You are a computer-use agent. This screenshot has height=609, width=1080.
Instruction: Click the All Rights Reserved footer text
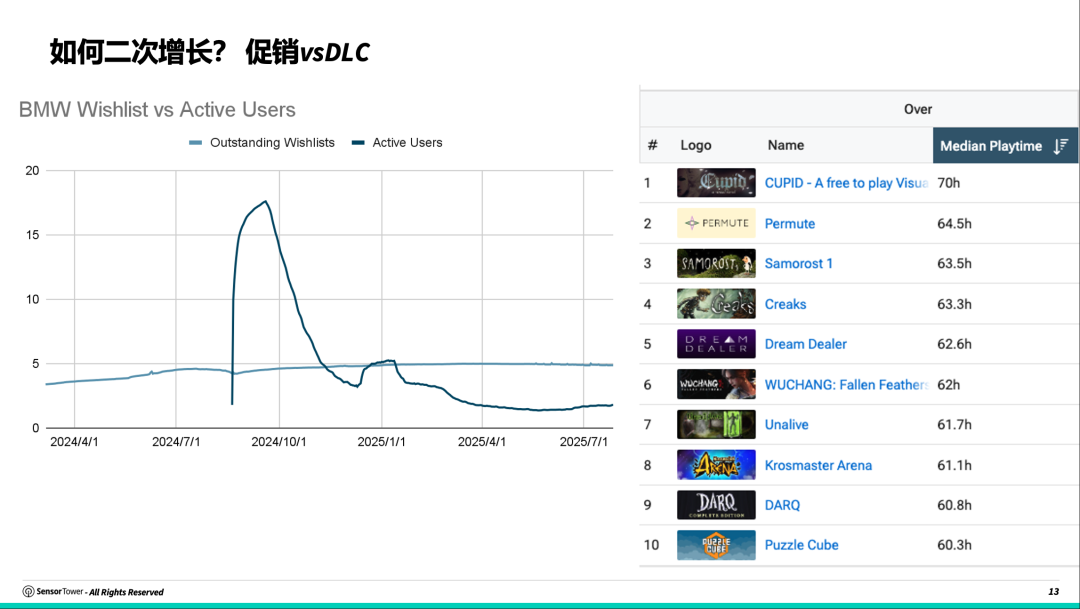click(127, 592)
